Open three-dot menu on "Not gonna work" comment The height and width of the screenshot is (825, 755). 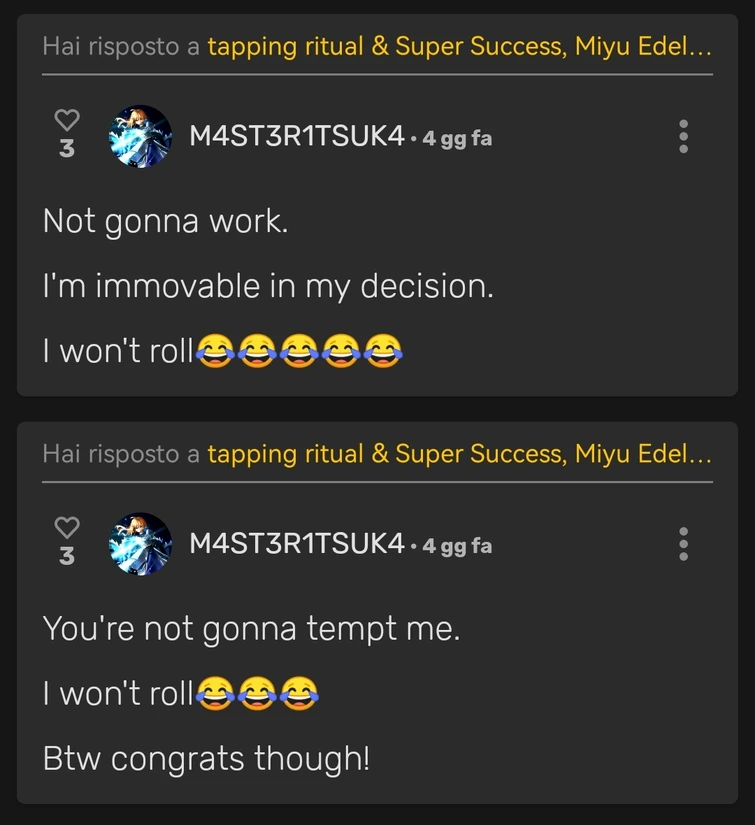683,136
